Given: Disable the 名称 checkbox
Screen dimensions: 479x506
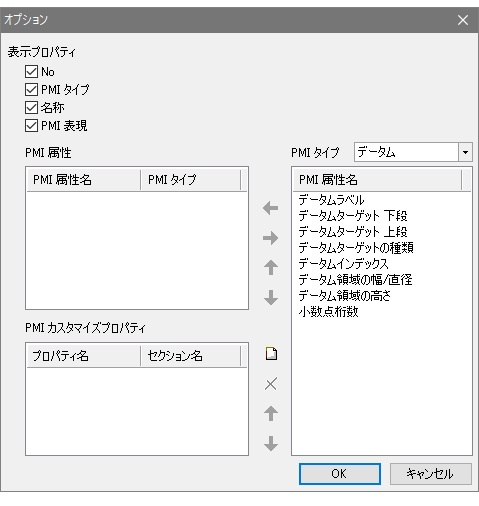Looking at the screenshot, I should point(31,108).
